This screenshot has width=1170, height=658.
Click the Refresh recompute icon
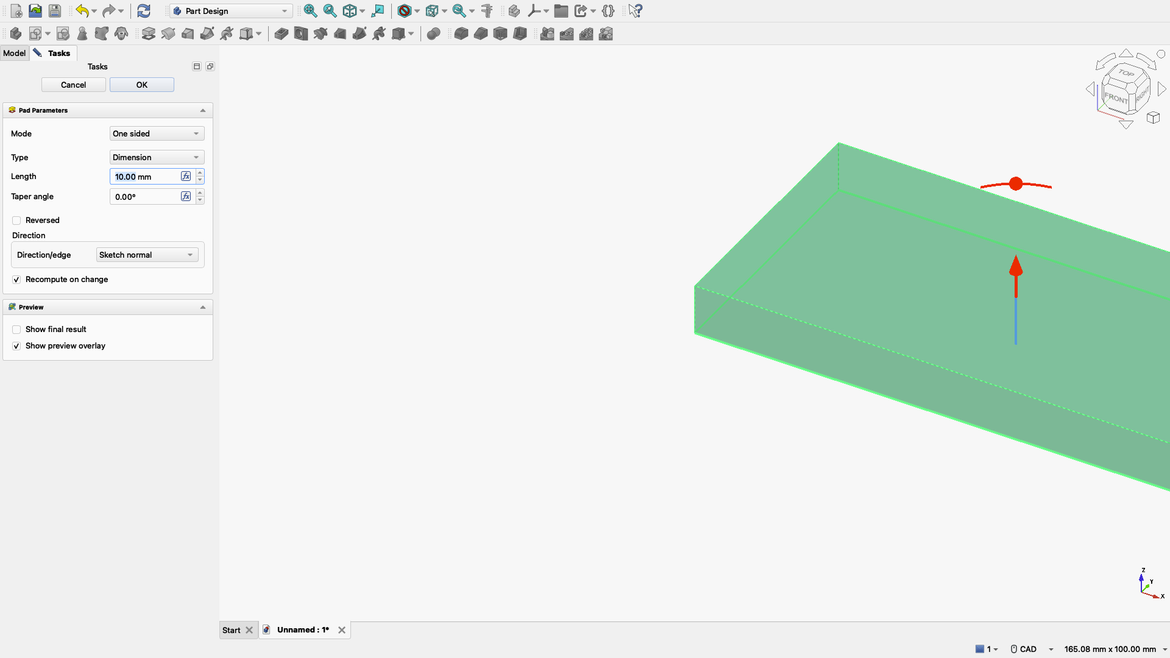pos(143,10)
